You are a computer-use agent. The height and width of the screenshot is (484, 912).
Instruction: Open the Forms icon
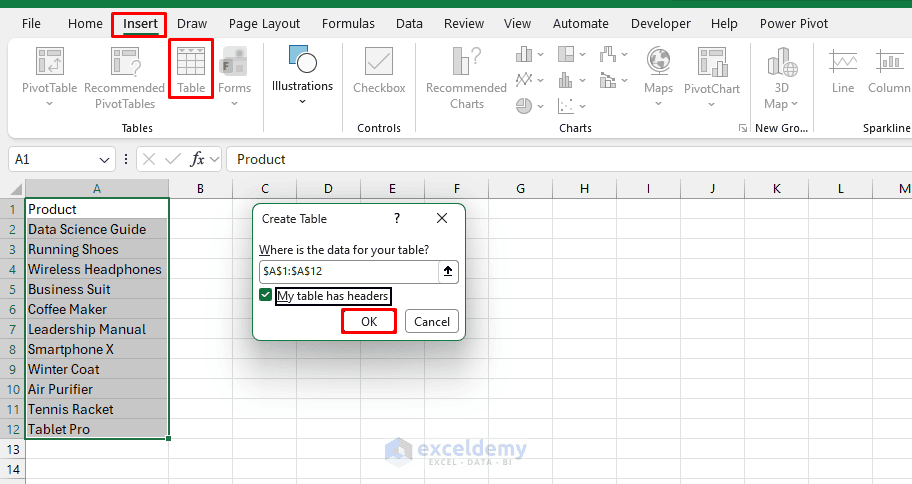[x=234, y=62]
